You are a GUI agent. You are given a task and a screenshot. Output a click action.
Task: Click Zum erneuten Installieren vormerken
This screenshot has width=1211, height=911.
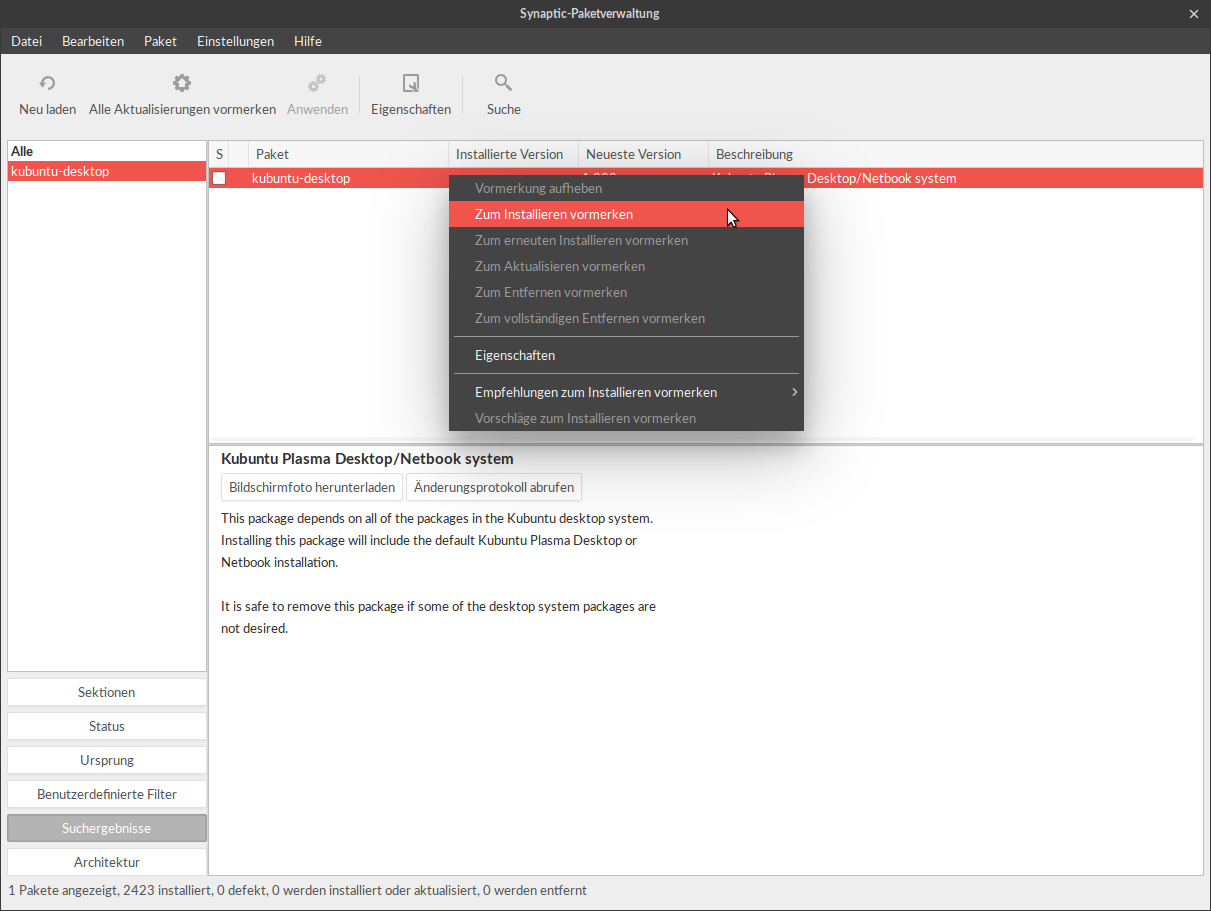coord(626,240)
